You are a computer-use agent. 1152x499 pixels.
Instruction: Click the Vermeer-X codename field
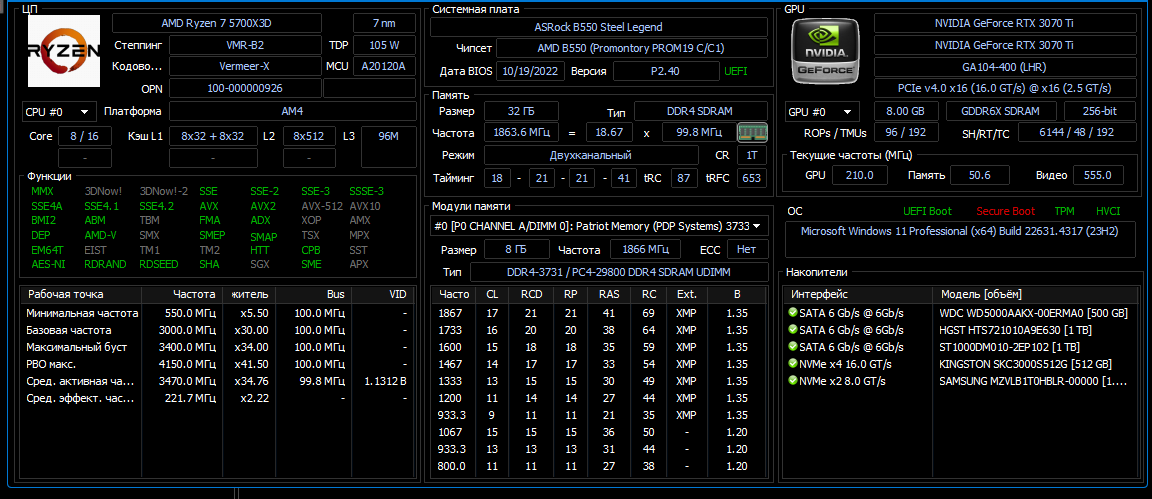click(245, 66)
